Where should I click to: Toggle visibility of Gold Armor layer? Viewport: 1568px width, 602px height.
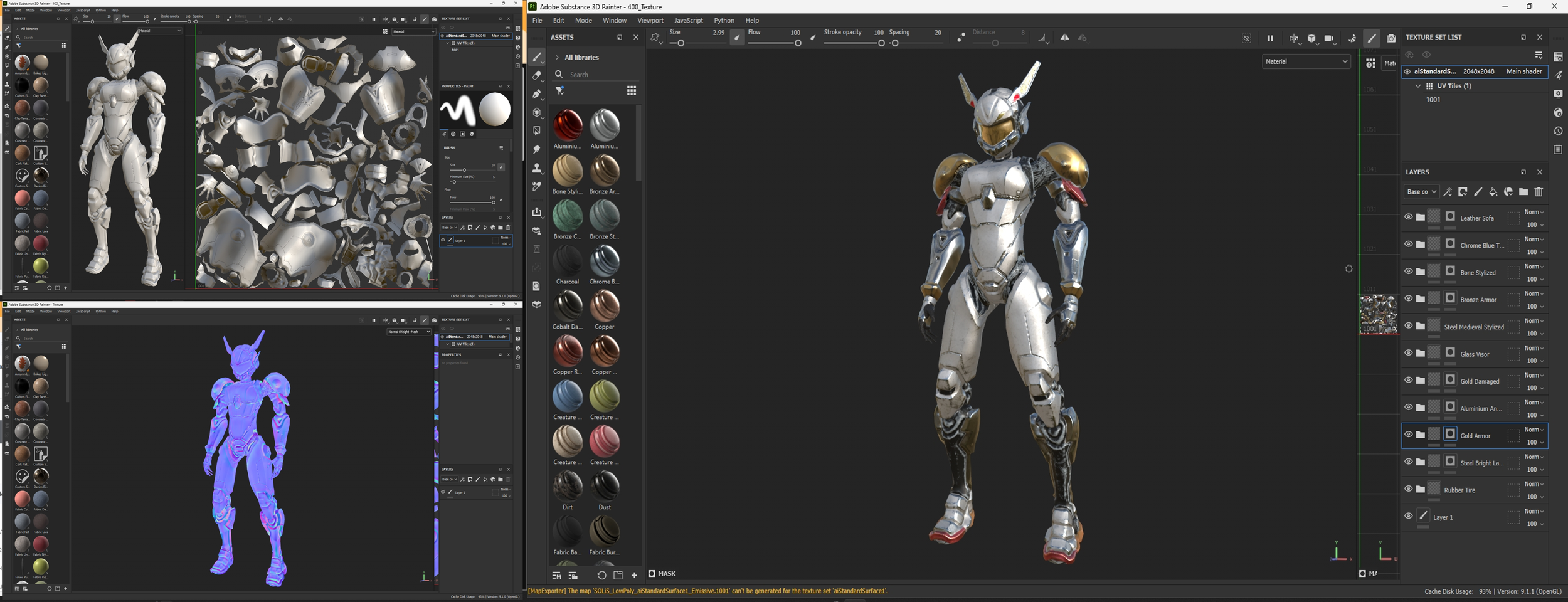(x=1408, y=435)
